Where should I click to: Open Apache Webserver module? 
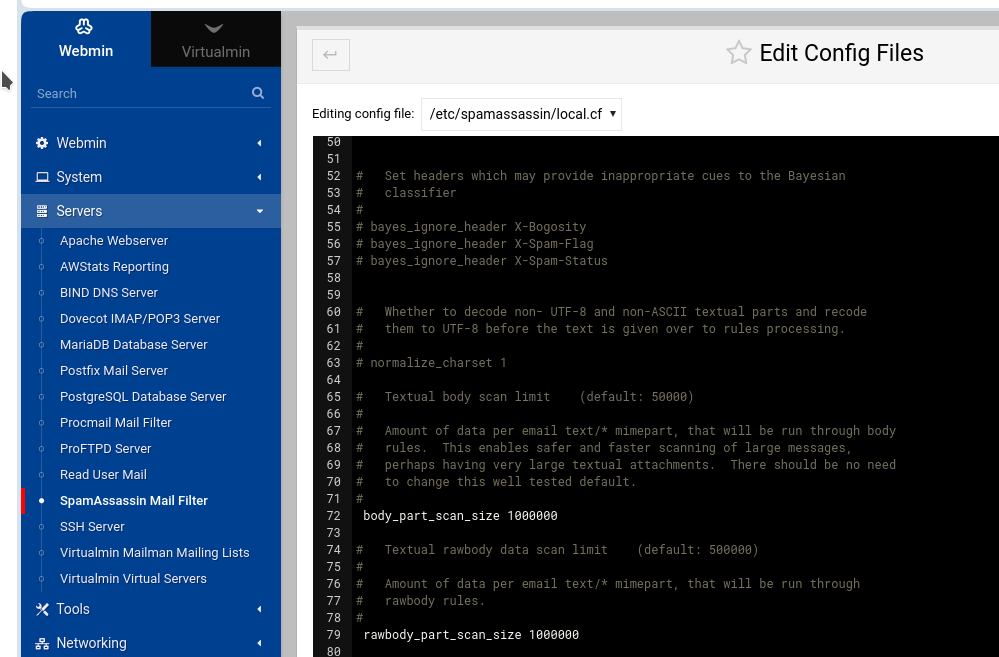point(114,240)
